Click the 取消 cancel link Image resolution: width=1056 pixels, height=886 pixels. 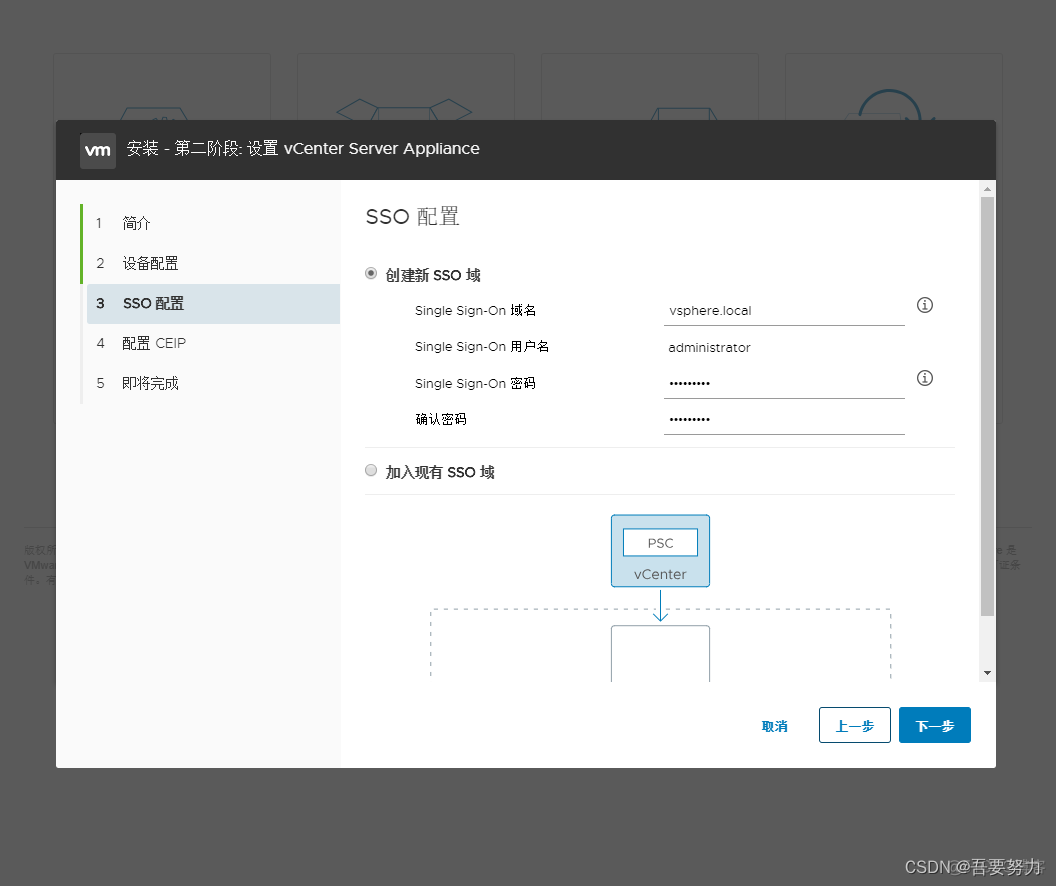point(774,726)
